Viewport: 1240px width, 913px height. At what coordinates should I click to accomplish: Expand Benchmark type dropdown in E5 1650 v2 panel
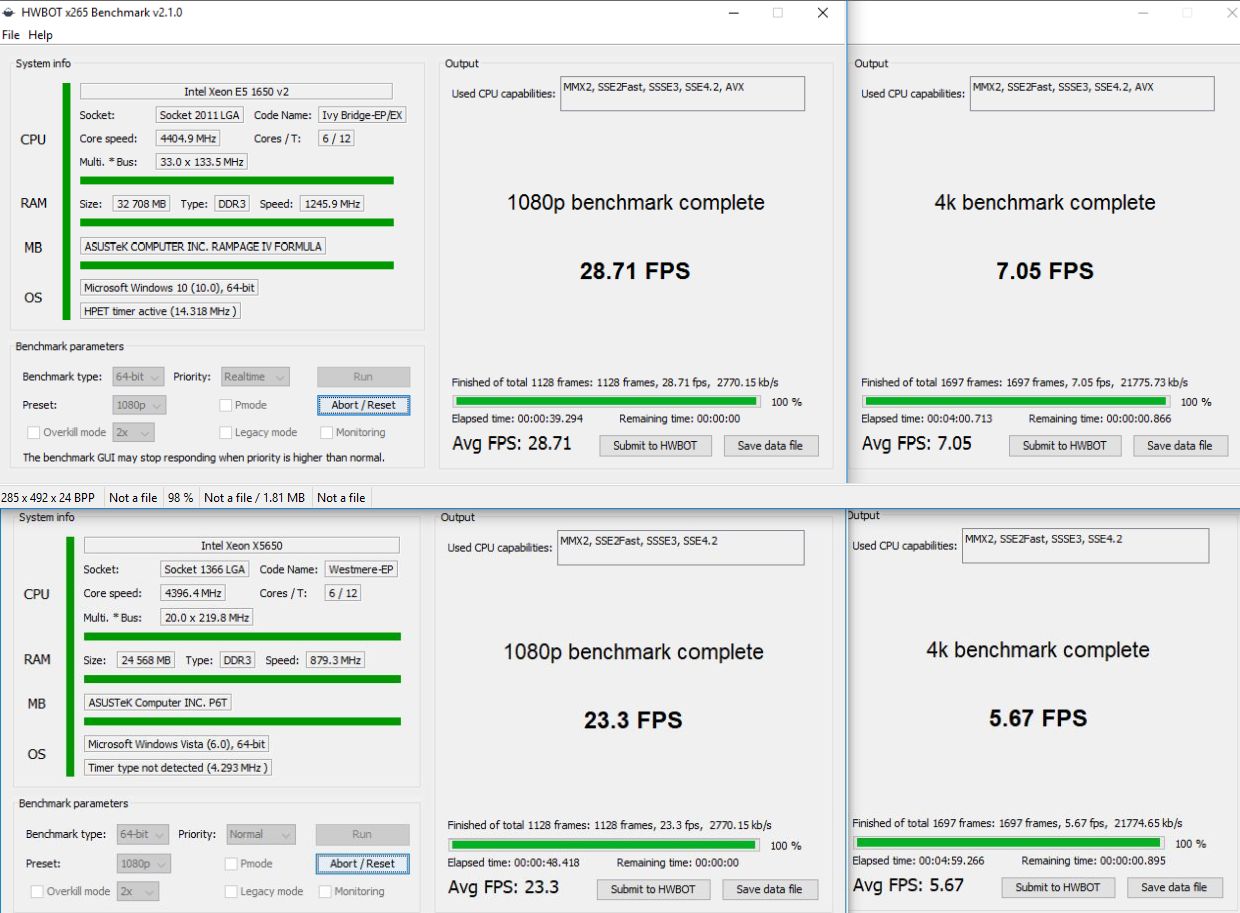[139, 377]
